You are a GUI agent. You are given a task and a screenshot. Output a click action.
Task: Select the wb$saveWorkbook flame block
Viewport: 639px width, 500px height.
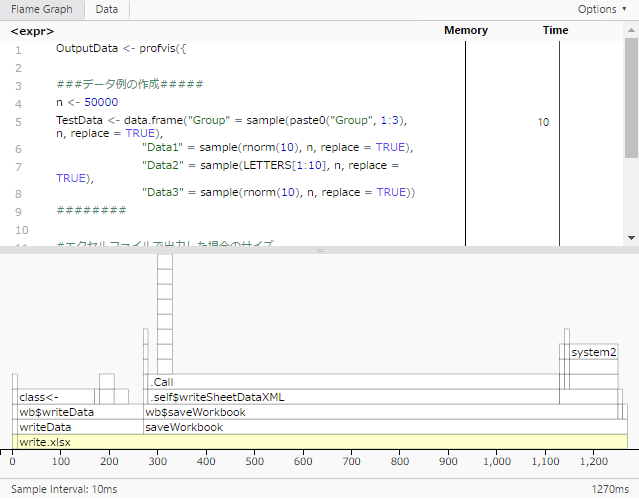381,412
